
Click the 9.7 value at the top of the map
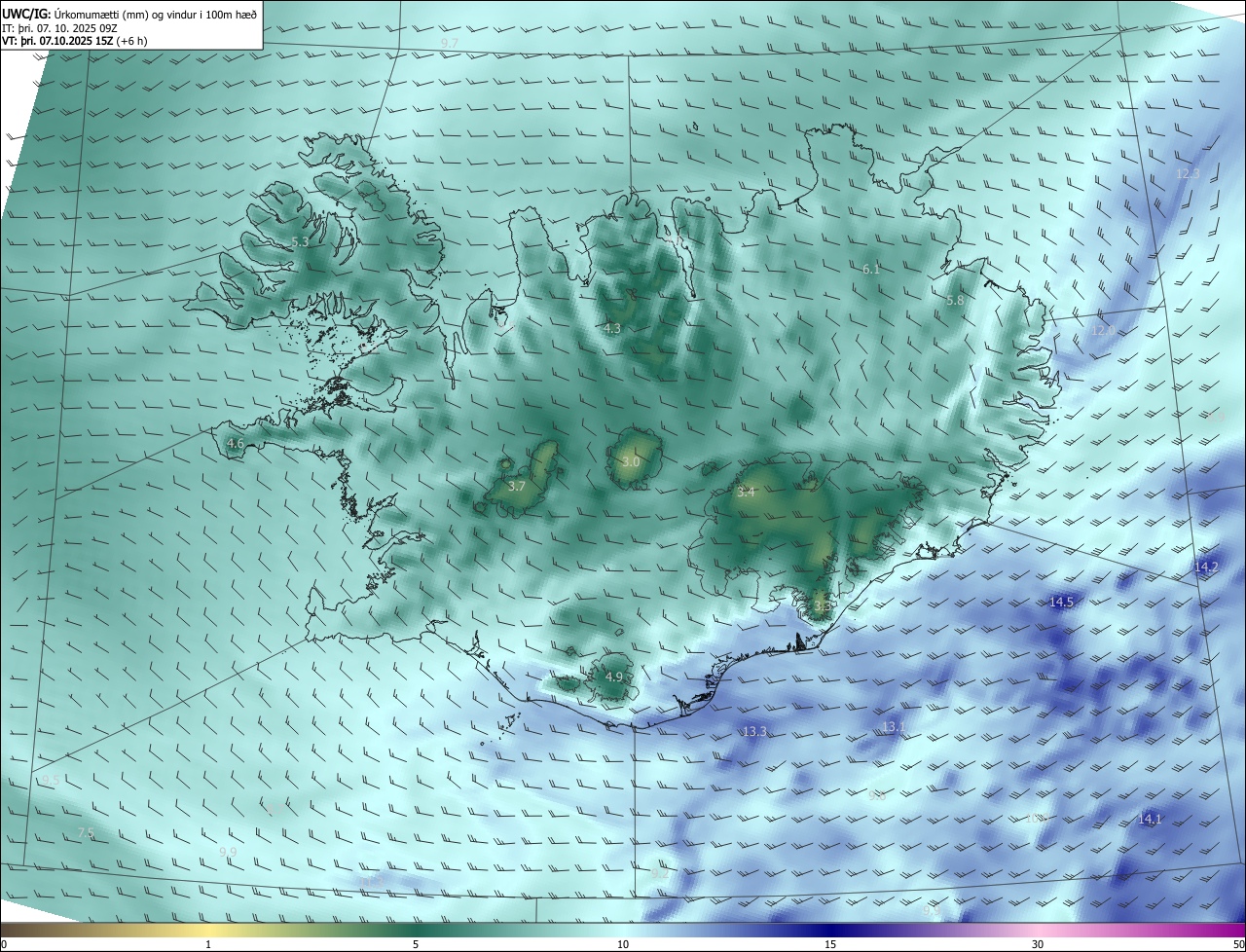click(x=449, y=44)
